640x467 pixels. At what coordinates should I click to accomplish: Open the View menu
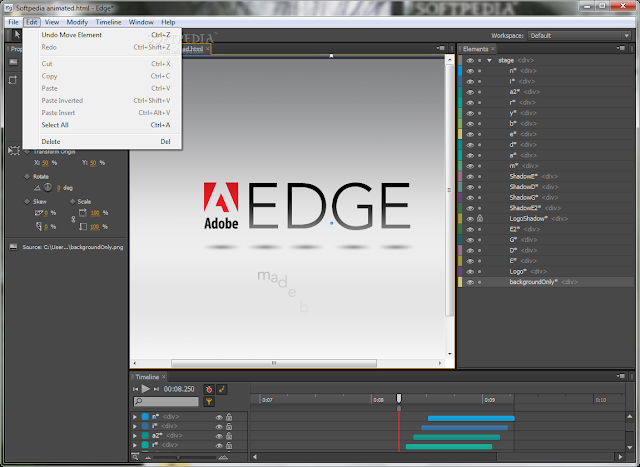pos(51,22)
